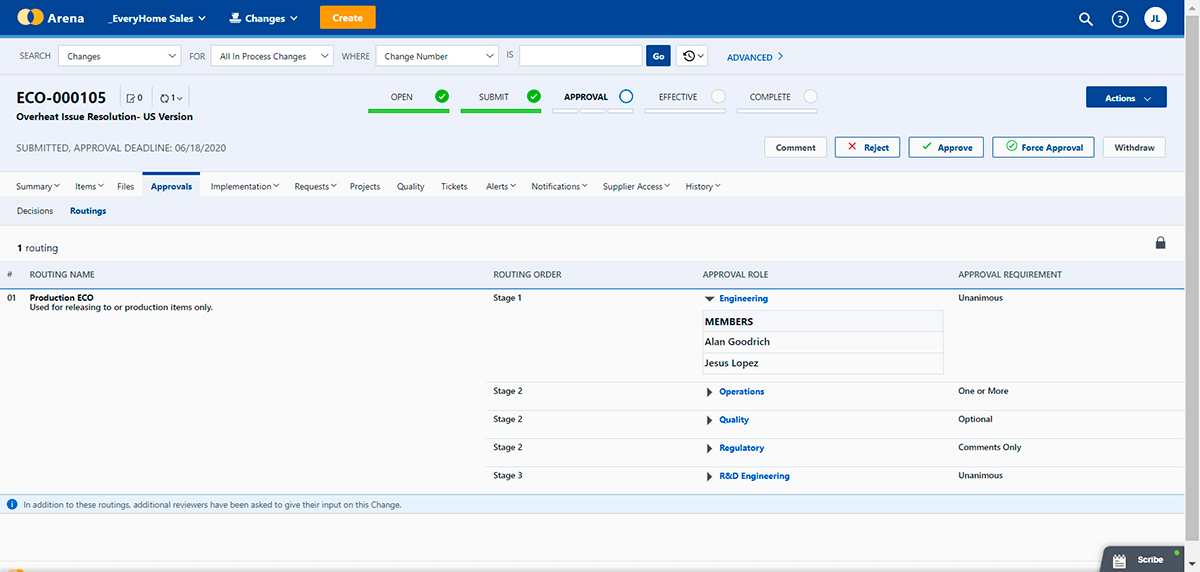Click the Arena logo

coord(51,18)
